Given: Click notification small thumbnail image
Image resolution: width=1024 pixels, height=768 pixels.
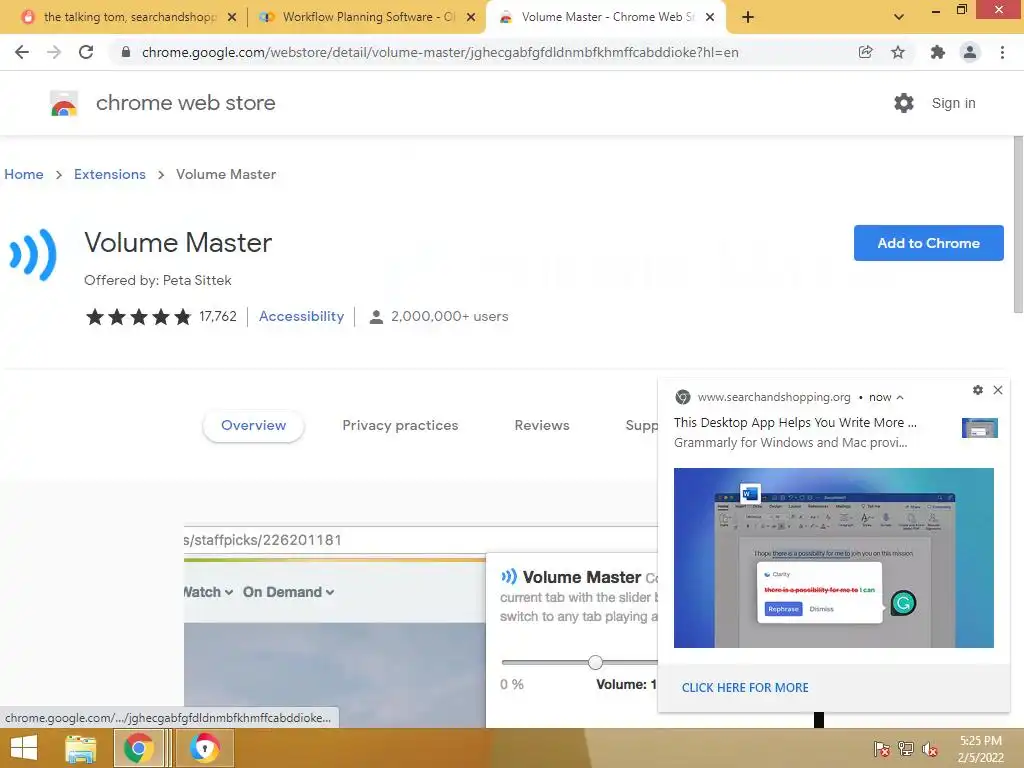Looking at the screenshot, I should pos(980,428).
